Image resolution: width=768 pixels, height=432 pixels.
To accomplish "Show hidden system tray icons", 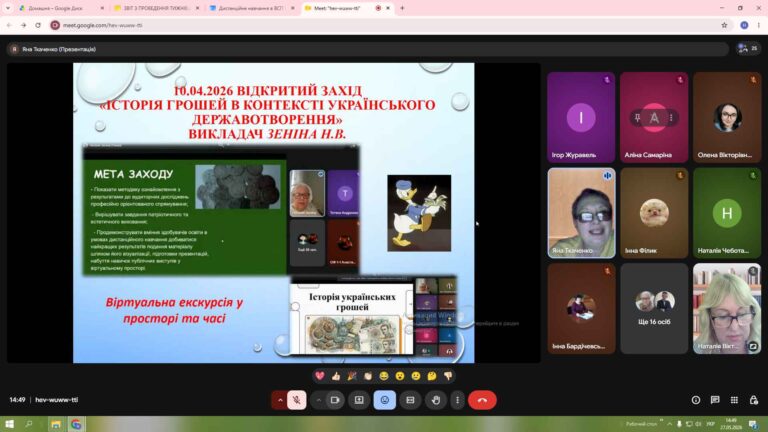I will pyautogui.click(x=669, y=424).
